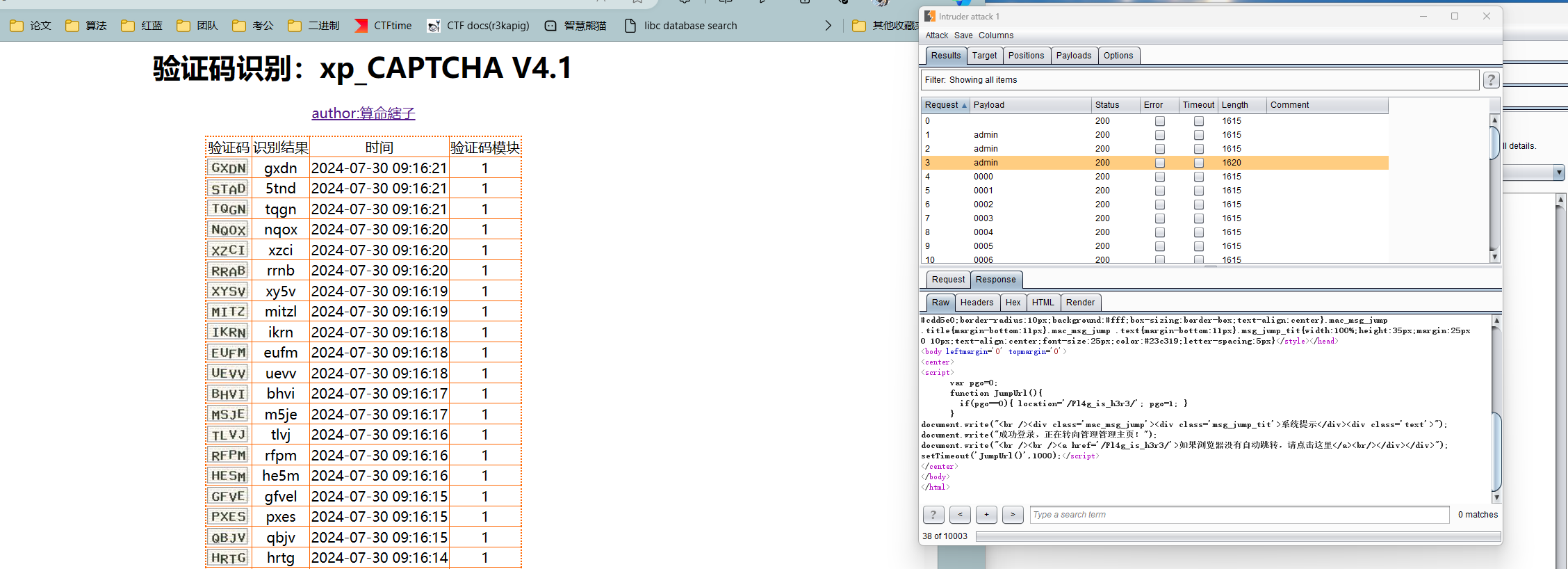Open the Columns menu
The height and width of the screenshot is (569, 1568).
996,35
